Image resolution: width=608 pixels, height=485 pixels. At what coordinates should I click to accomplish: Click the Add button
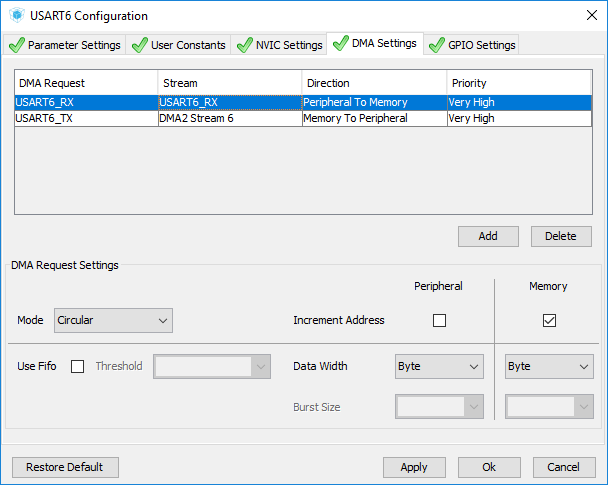(488, 236)
